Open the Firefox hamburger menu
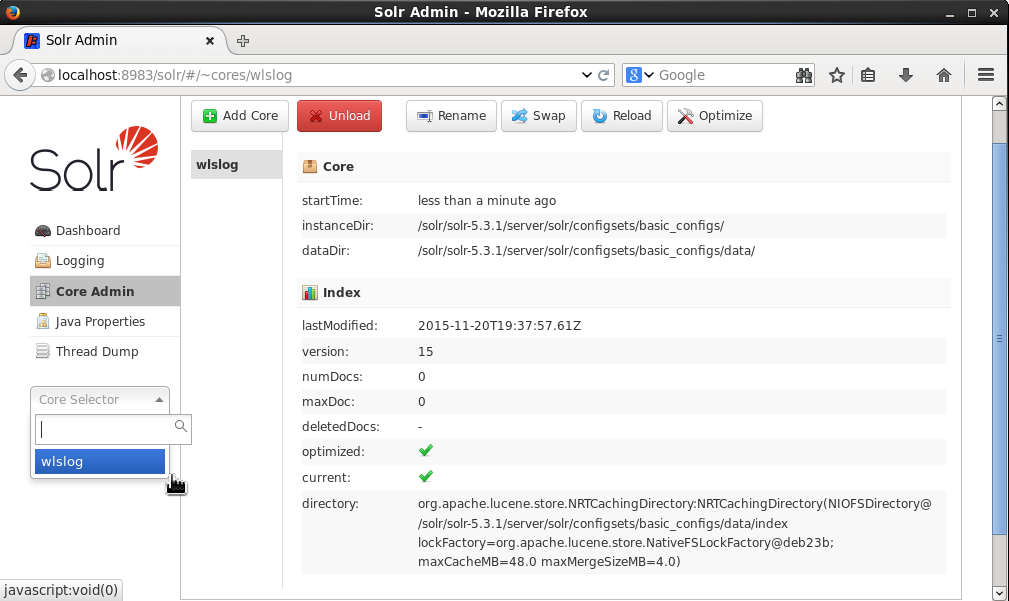The height and width of the screenshot is (601, 1009). coord(986,75)
